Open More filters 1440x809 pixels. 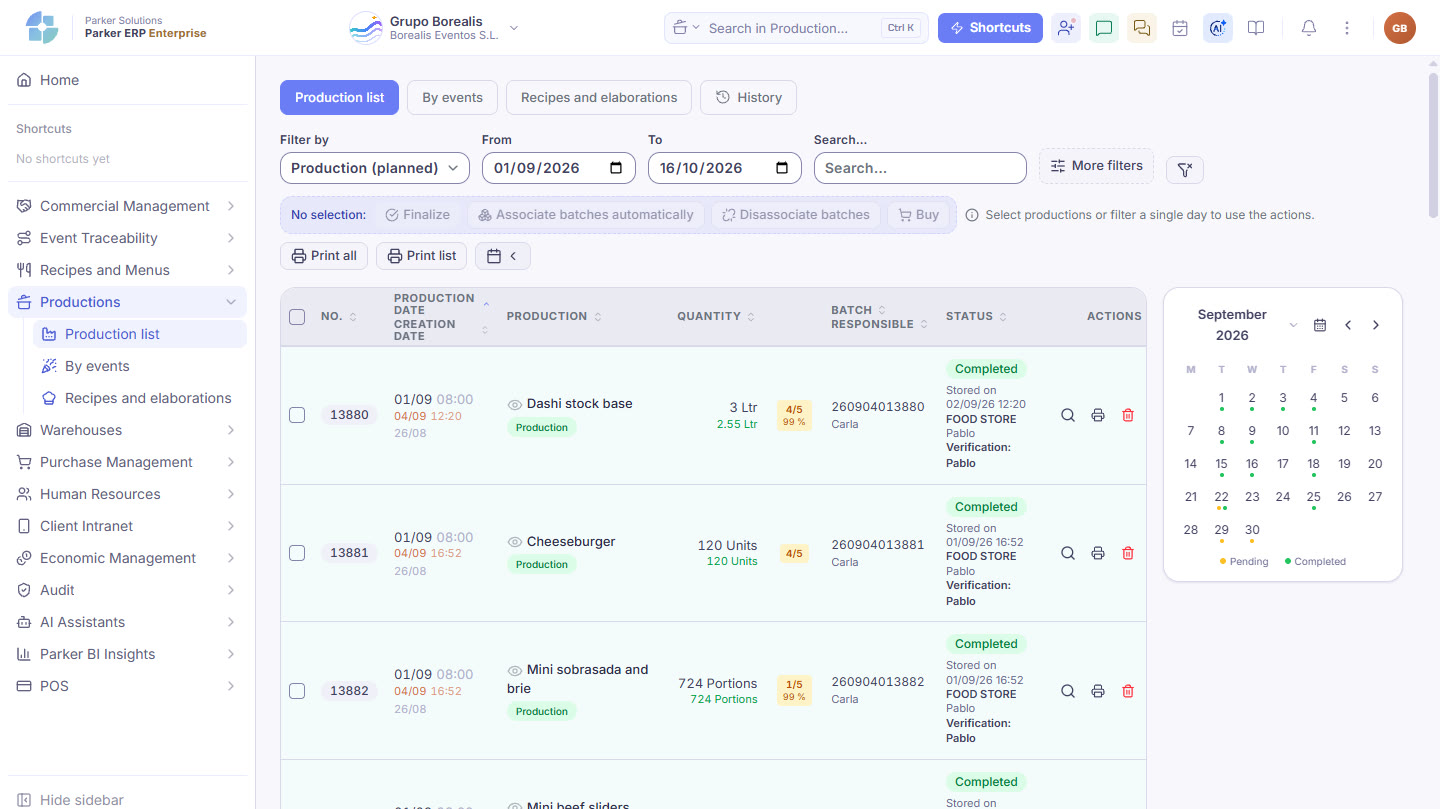1096,166
